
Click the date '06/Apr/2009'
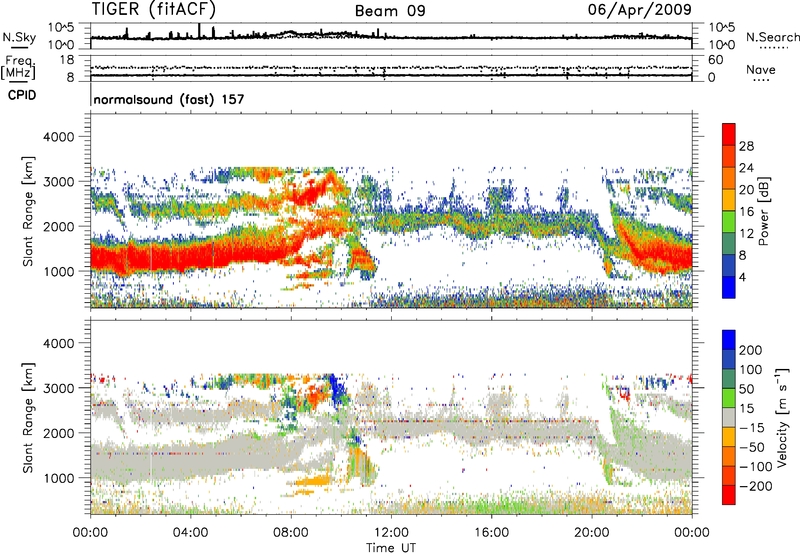click(x=639, y=9)
